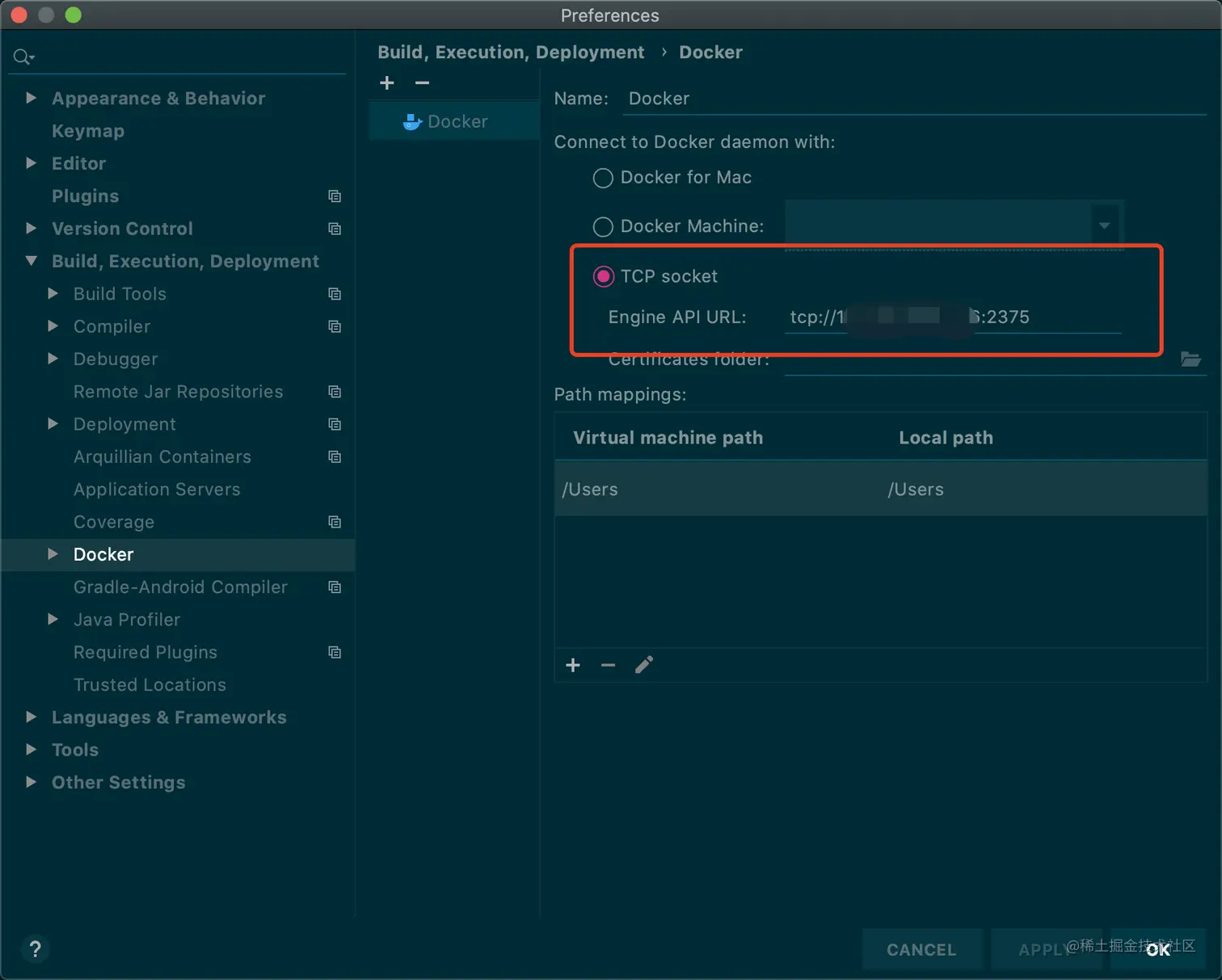This screenshot has width=1222, height=980.
Task: Click the project-level icon beside Build Tools
Action: [x=335, y=294]
